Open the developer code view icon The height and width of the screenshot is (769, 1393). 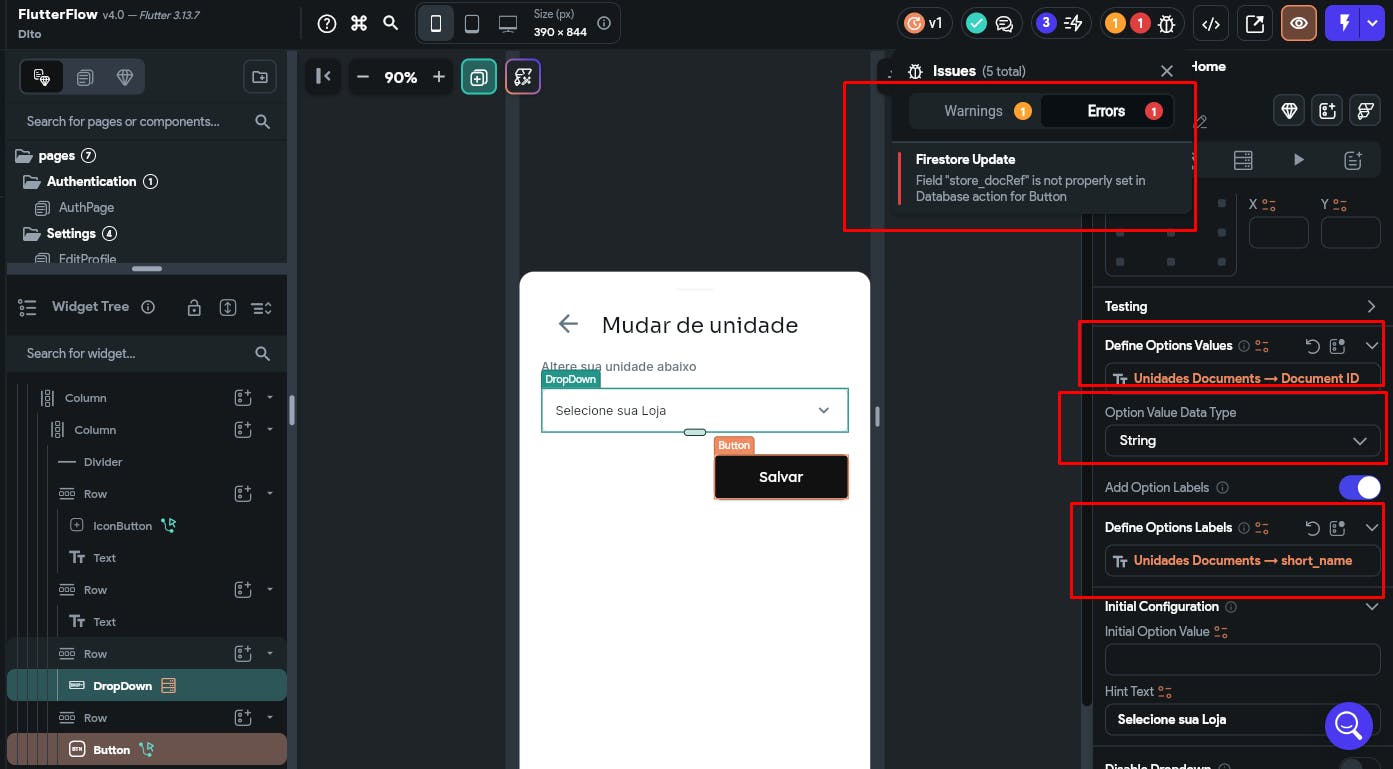point(1210,24)
